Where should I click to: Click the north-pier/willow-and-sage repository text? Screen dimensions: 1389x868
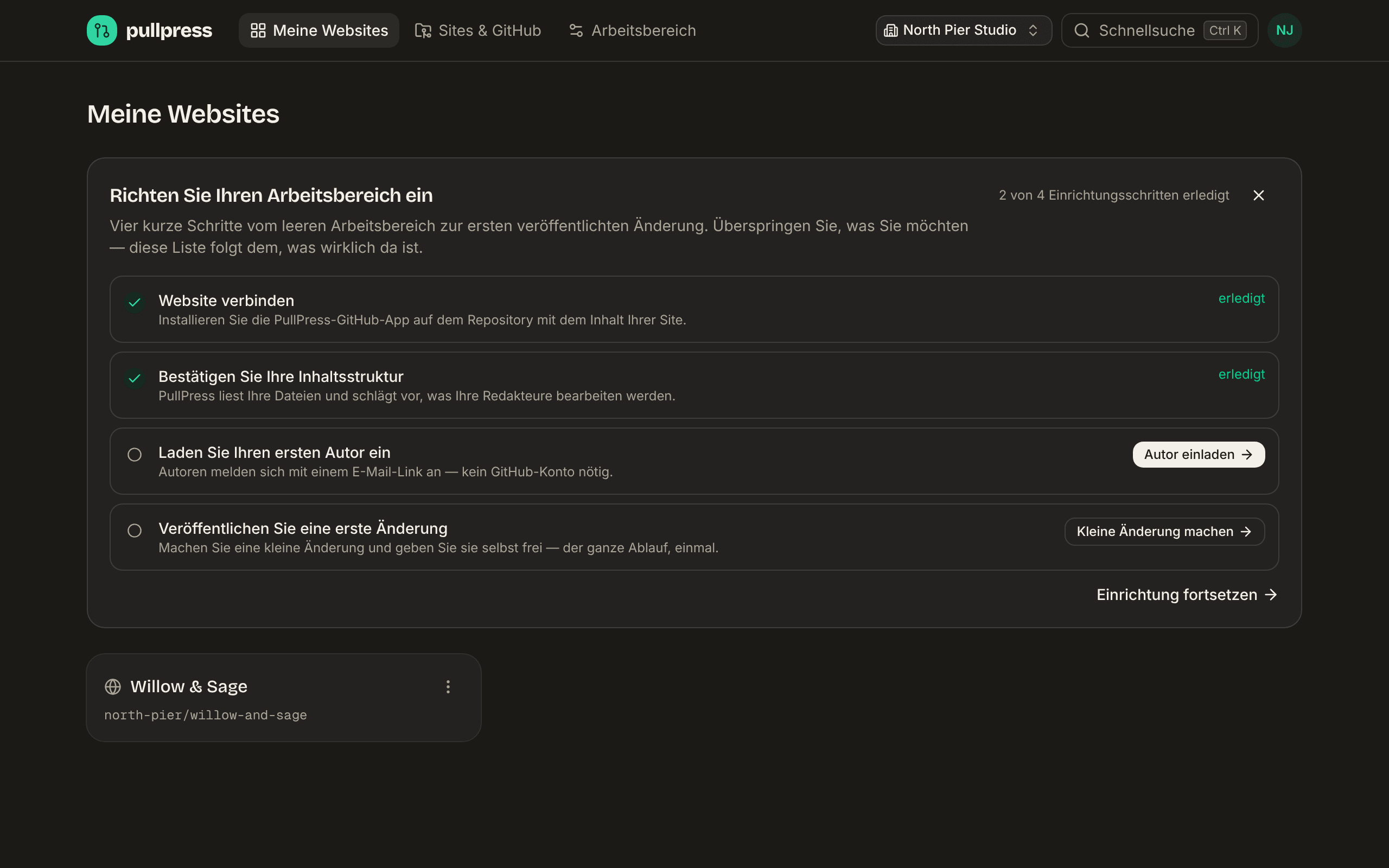pos(206,716)
